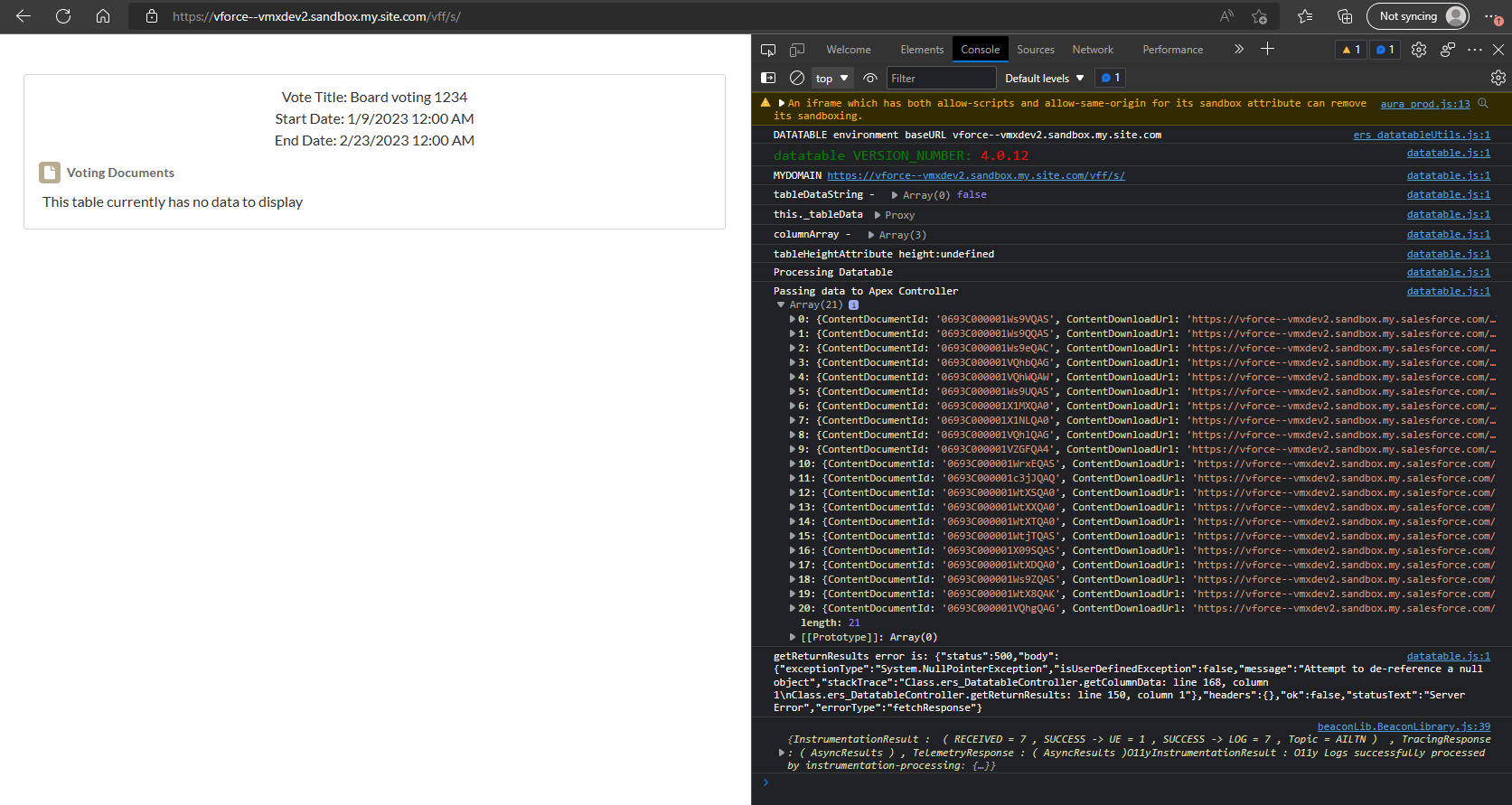Open profile via Not syncing button
1512x805 pixels.
pos(1418,16)
